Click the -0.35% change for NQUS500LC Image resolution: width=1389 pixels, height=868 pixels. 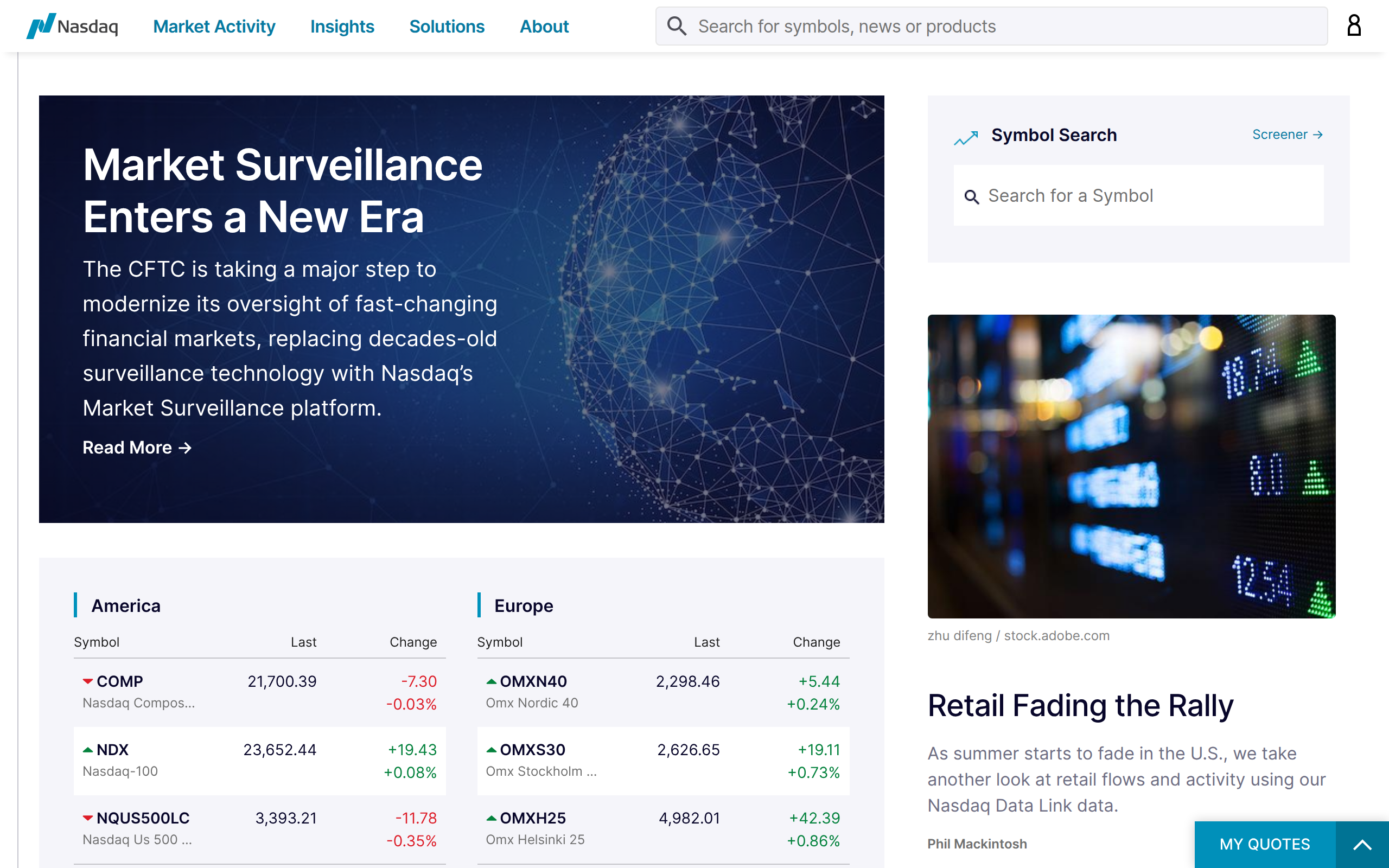[x=411, y=841]
